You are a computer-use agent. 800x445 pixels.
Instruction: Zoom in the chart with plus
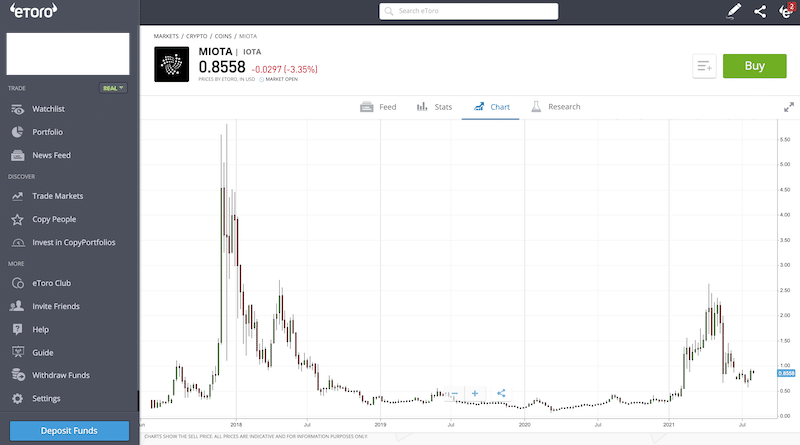coord(475,393)
